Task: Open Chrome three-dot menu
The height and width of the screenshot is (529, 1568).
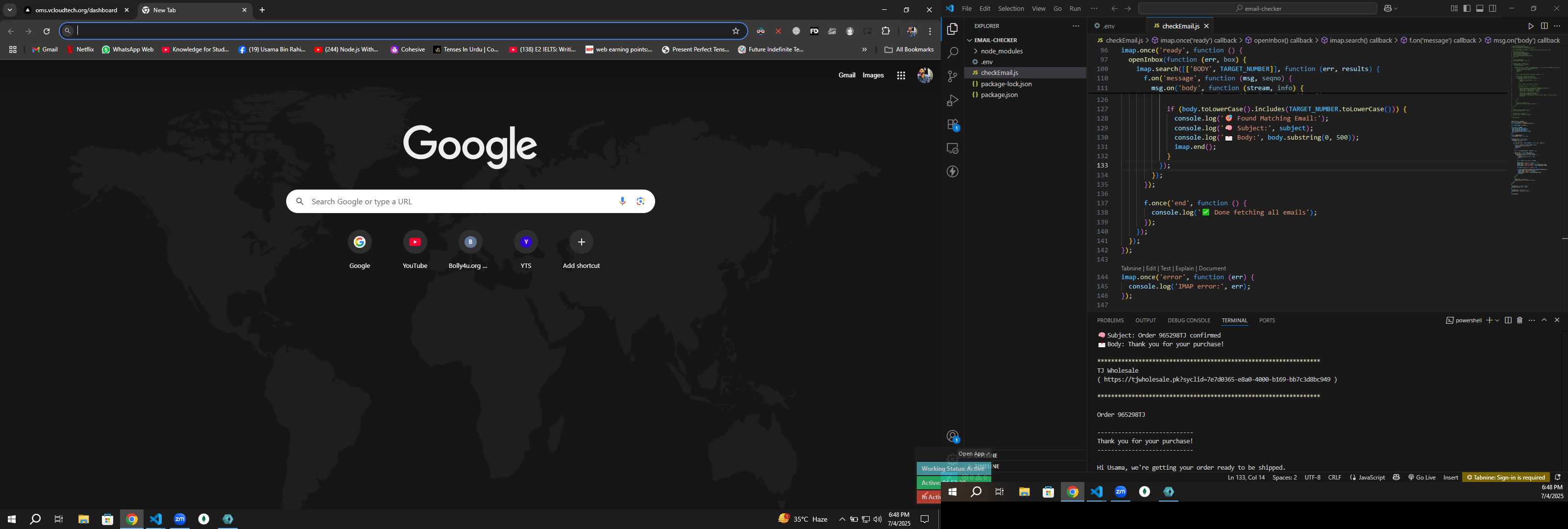Action: tap(930, 31)
